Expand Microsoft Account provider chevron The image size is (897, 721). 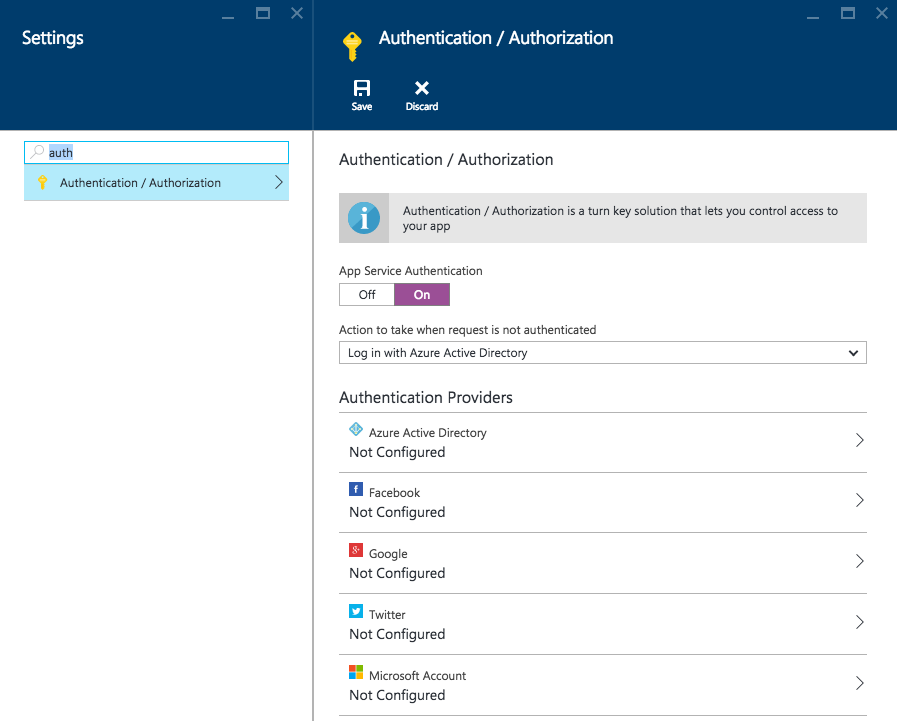click(859, 683)
